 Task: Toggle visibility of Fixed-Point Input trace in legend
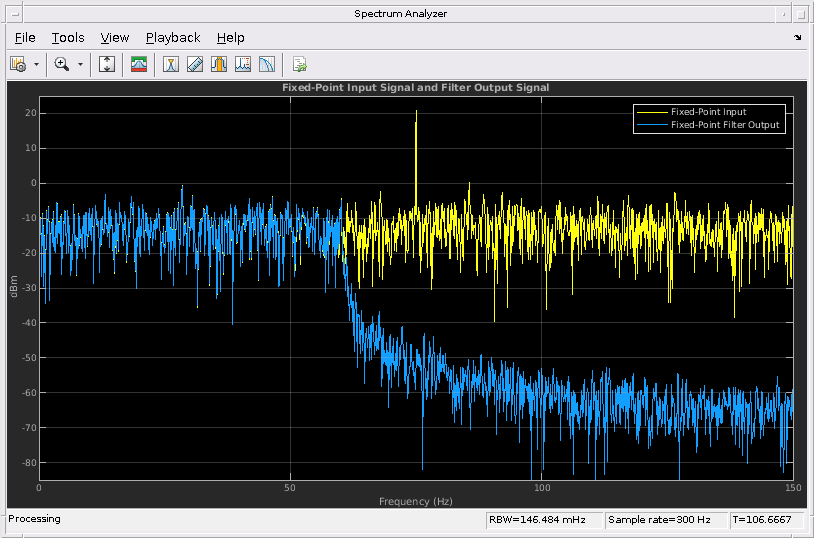tap(708, 112)
